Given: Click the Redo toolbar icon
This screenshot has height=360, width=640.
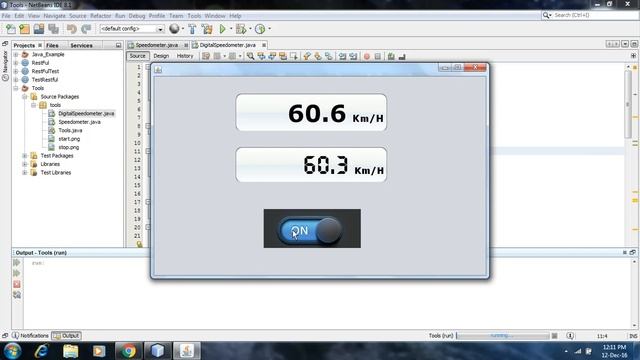Looking at the screenshot, I should [86, 29].
